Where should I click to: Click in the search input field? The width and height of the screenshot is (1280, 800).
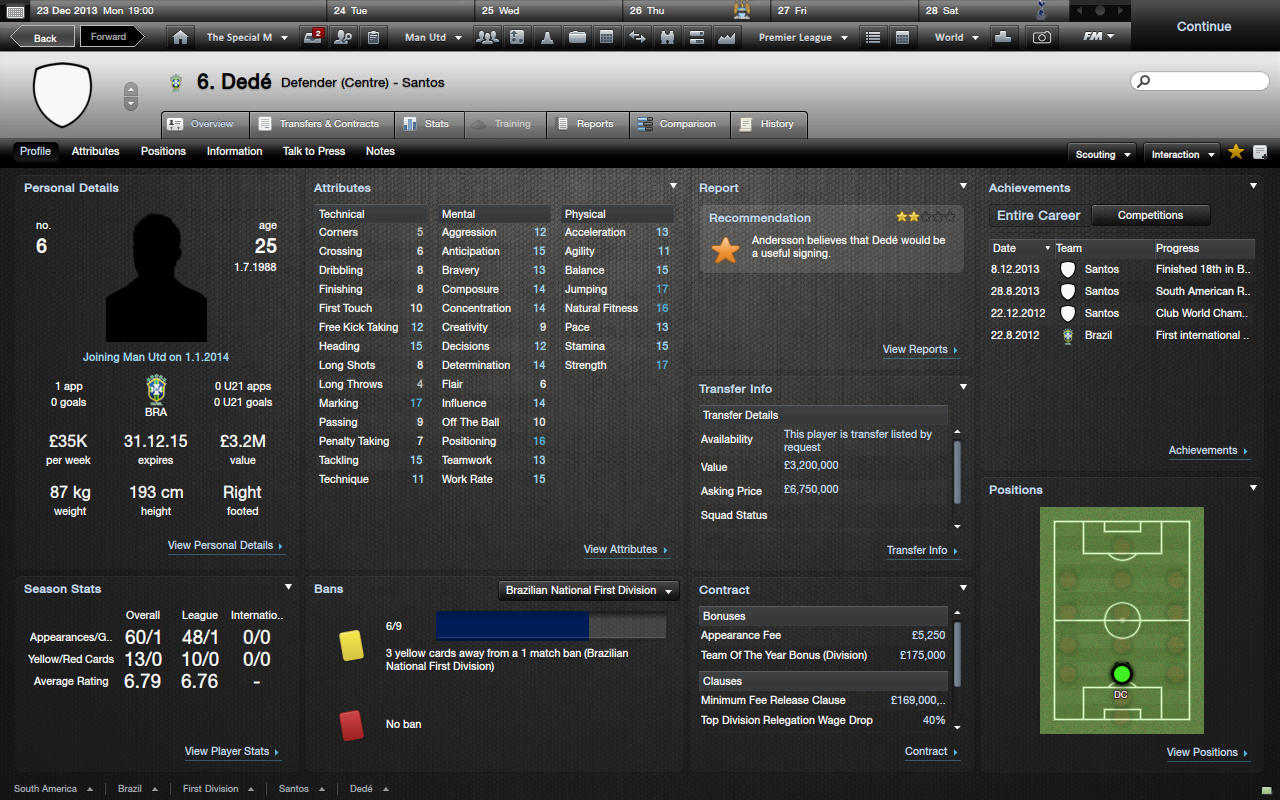coord(1200,81)
